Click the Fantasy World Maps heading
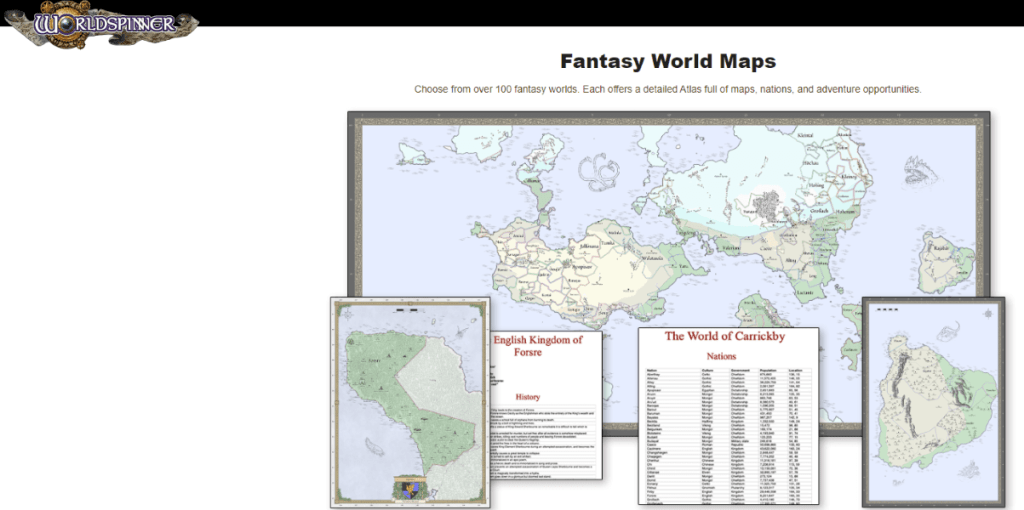This screenshot has width=1024, height=510. [x=667, y=61]
